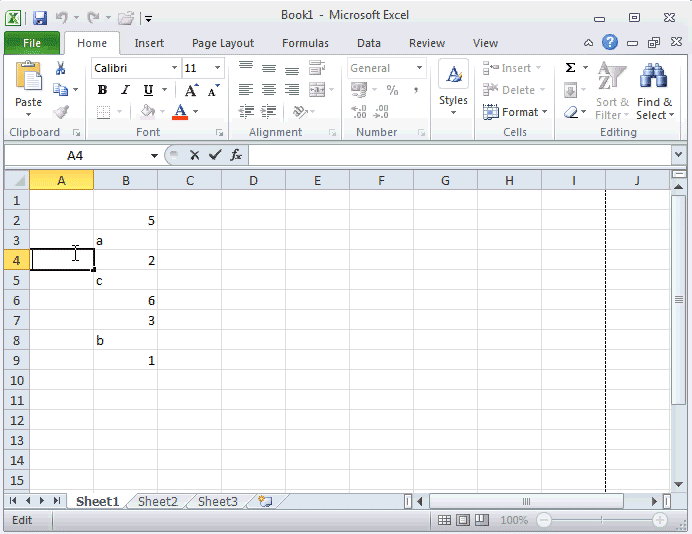Screen dimensions: 692x534
Task: Open the green File button
Action: click(x=31, y=43)
